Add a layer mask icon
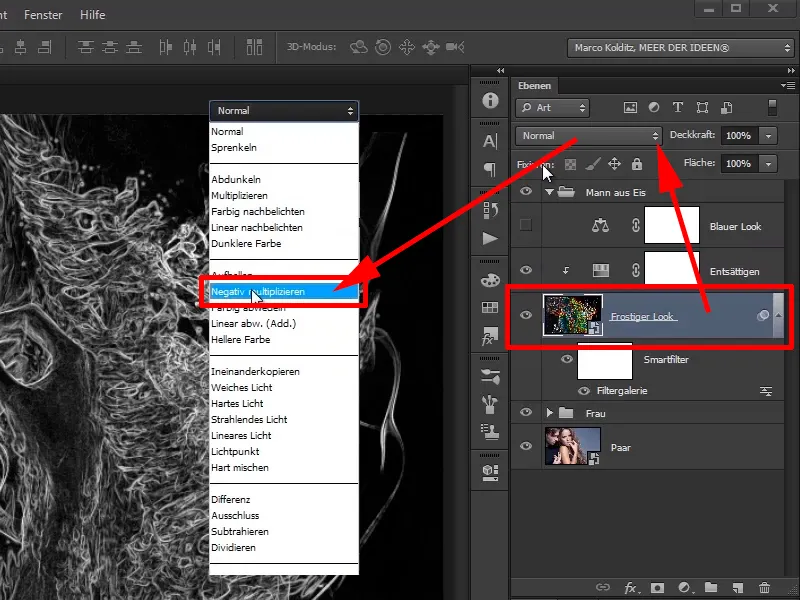 coord(658,588)
